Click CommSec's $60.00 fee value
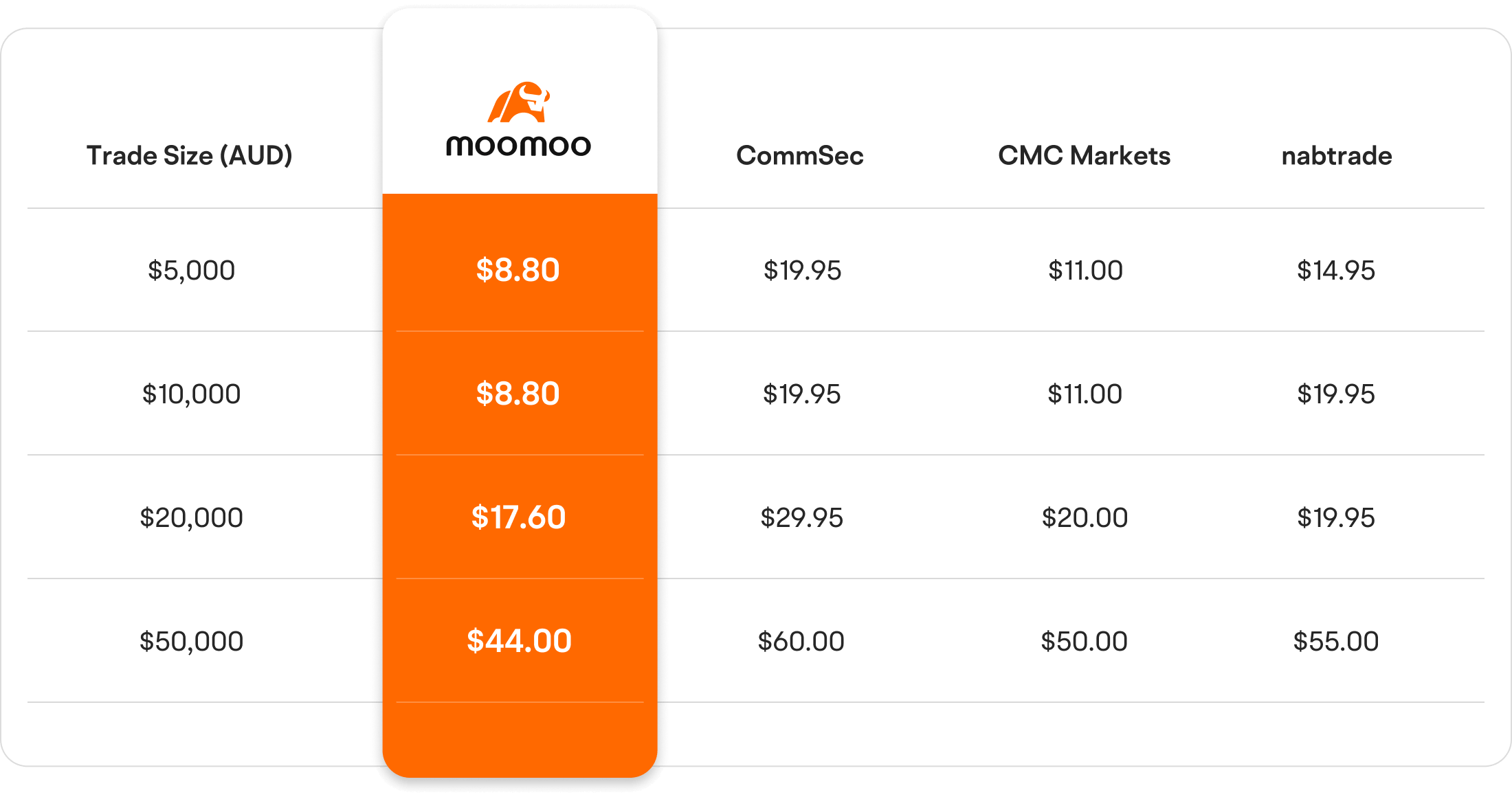The height and width of the screenshot is (797, 1512). (x=801, y=642)
